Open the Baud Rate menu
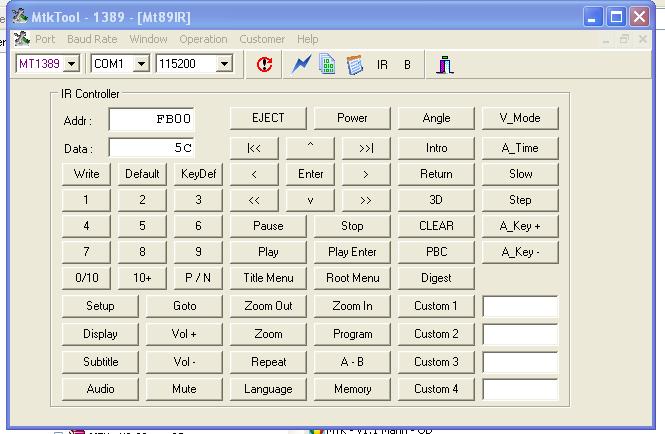The height and width of the screenshot is (434, 665). pos(92,39)
